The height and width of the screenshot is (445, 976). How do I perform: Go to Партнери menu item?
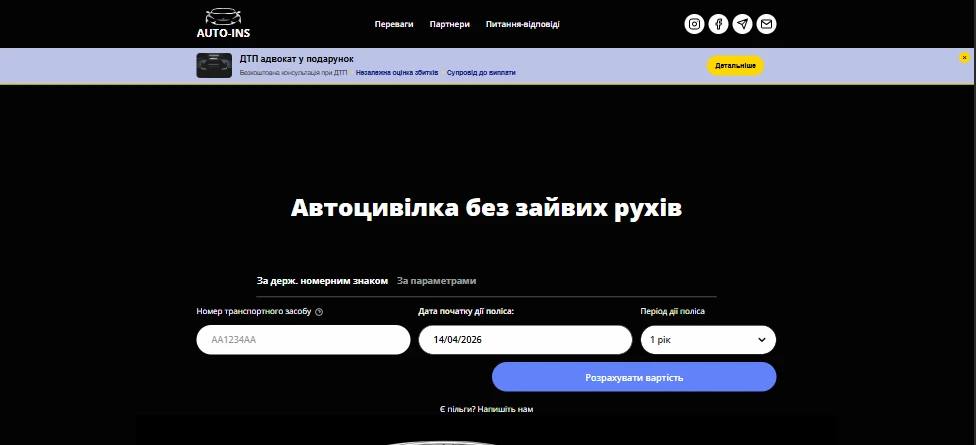pyautogui.click(x=449, y=24)
